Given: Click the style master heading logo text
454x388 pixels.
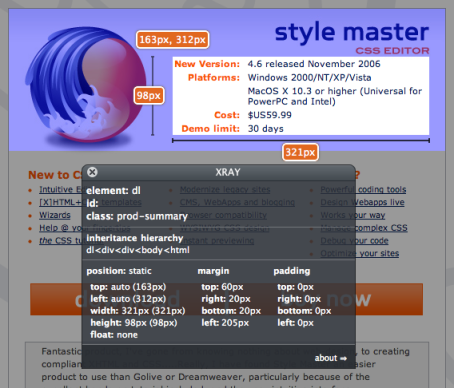Looking at the screenshot, I should tap(352, 32).
